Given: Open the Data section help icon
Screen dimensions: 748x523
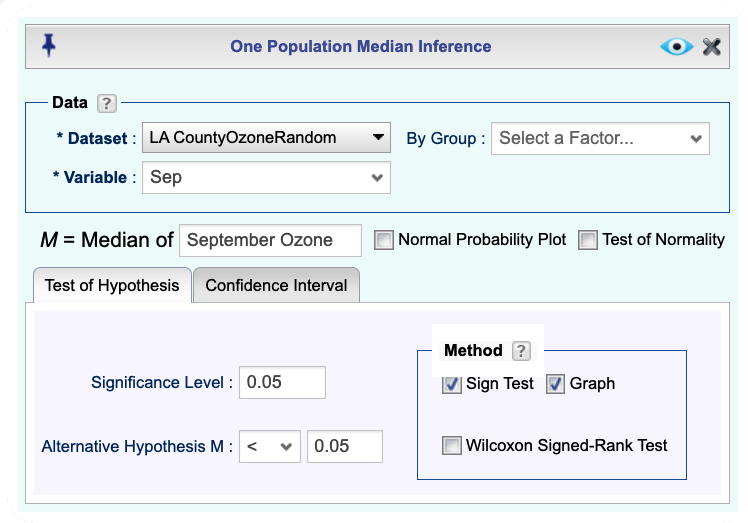Looking at the screenshot, I should [x=107, y=103].
